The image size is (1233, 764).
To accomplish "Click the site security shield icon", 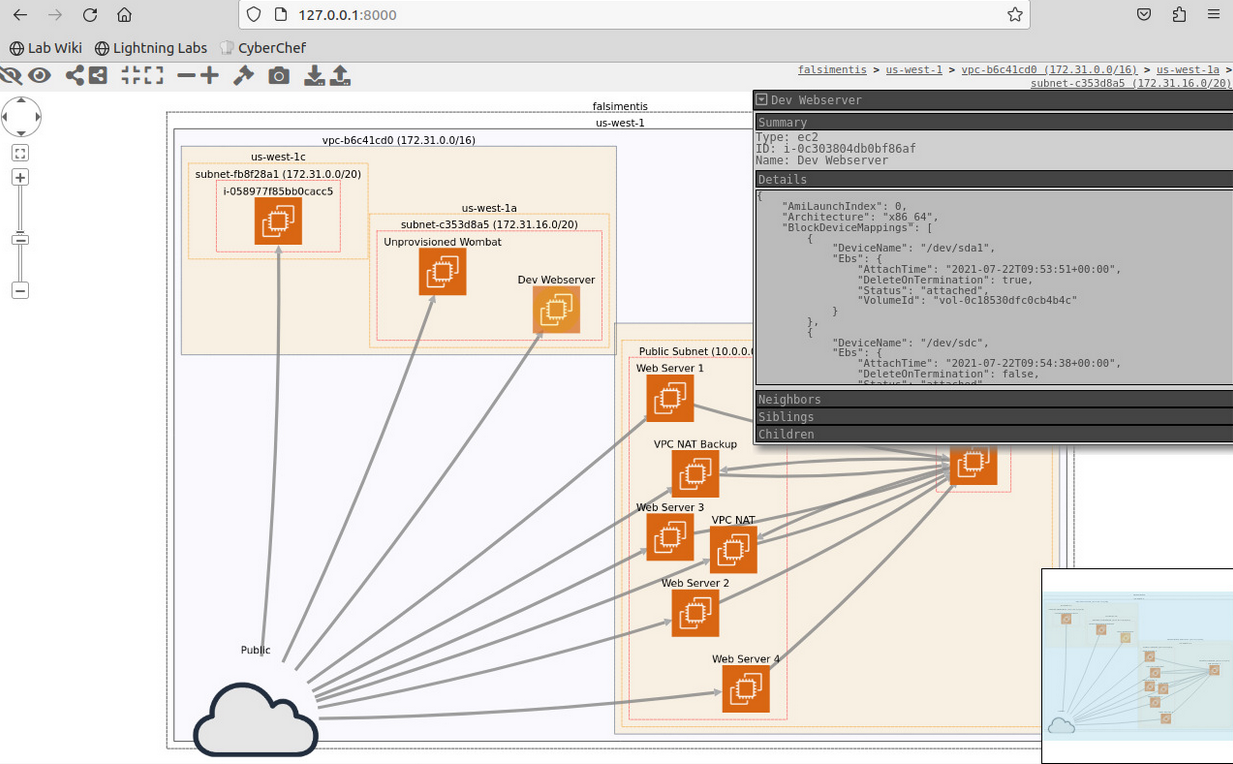I will click(x=254, y=15).
